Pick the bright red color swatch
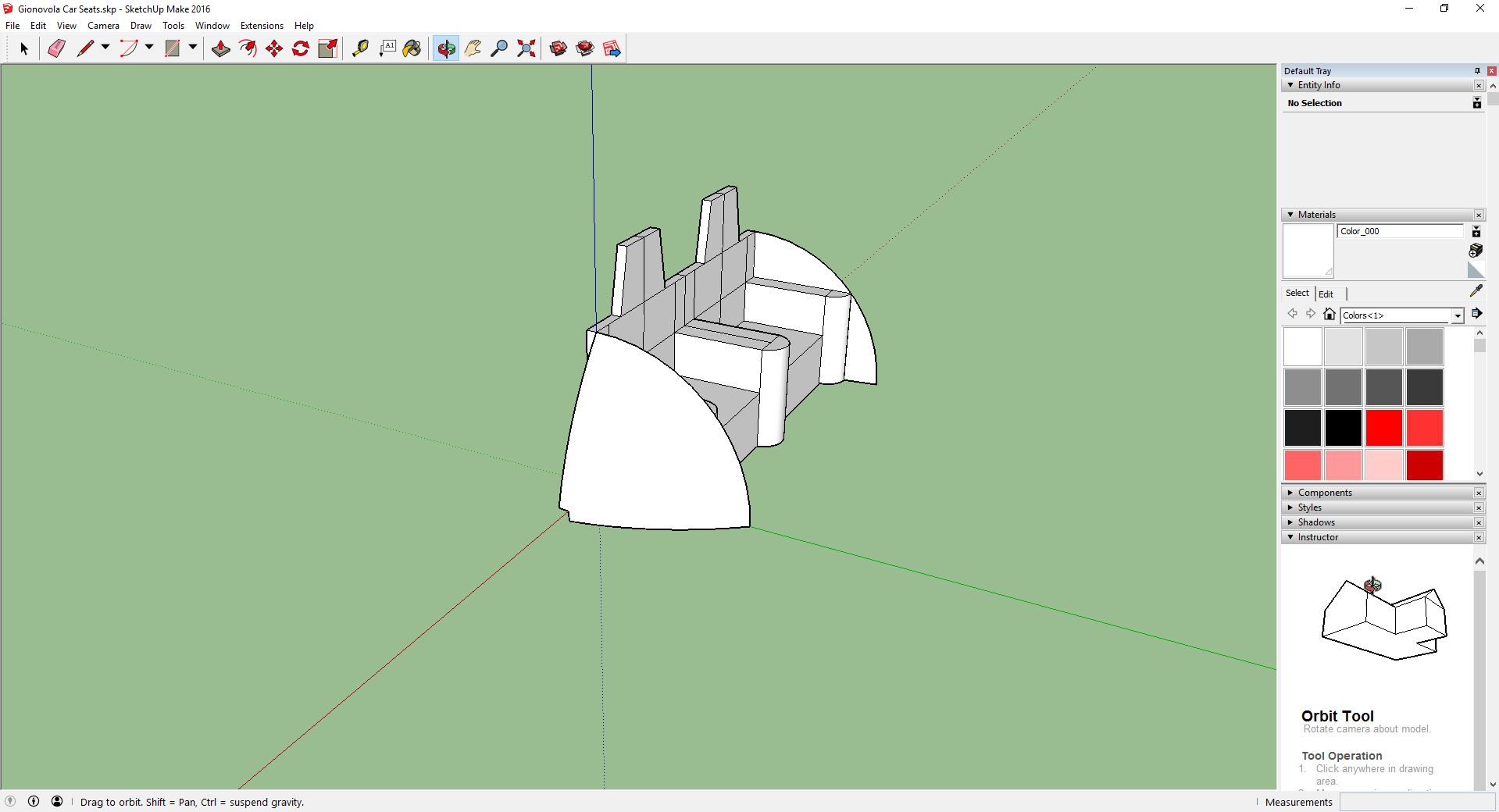Image resolution: width=1499 pixels, height=812 pixels. click(1383, 428)
